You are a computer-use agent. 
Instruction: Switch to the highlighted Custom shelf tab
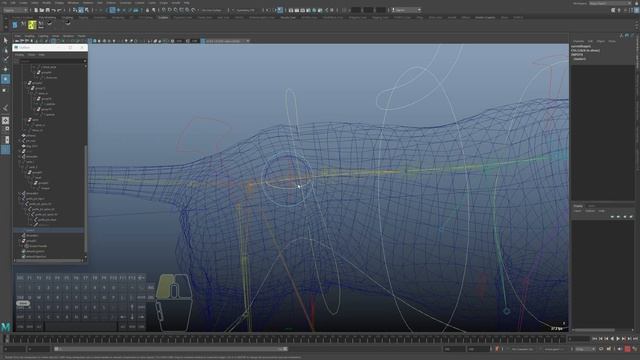point(163,18)
